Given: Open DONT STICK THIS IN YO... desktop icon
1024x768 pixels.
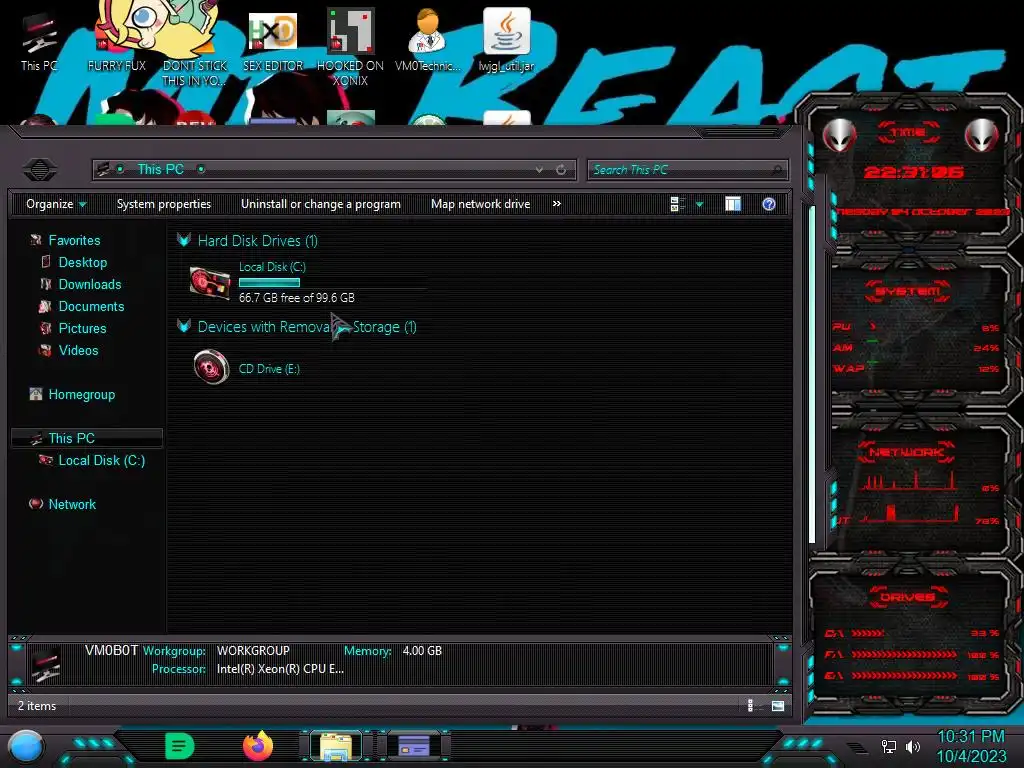Looking at the screenshot, I should click(195, 46).
